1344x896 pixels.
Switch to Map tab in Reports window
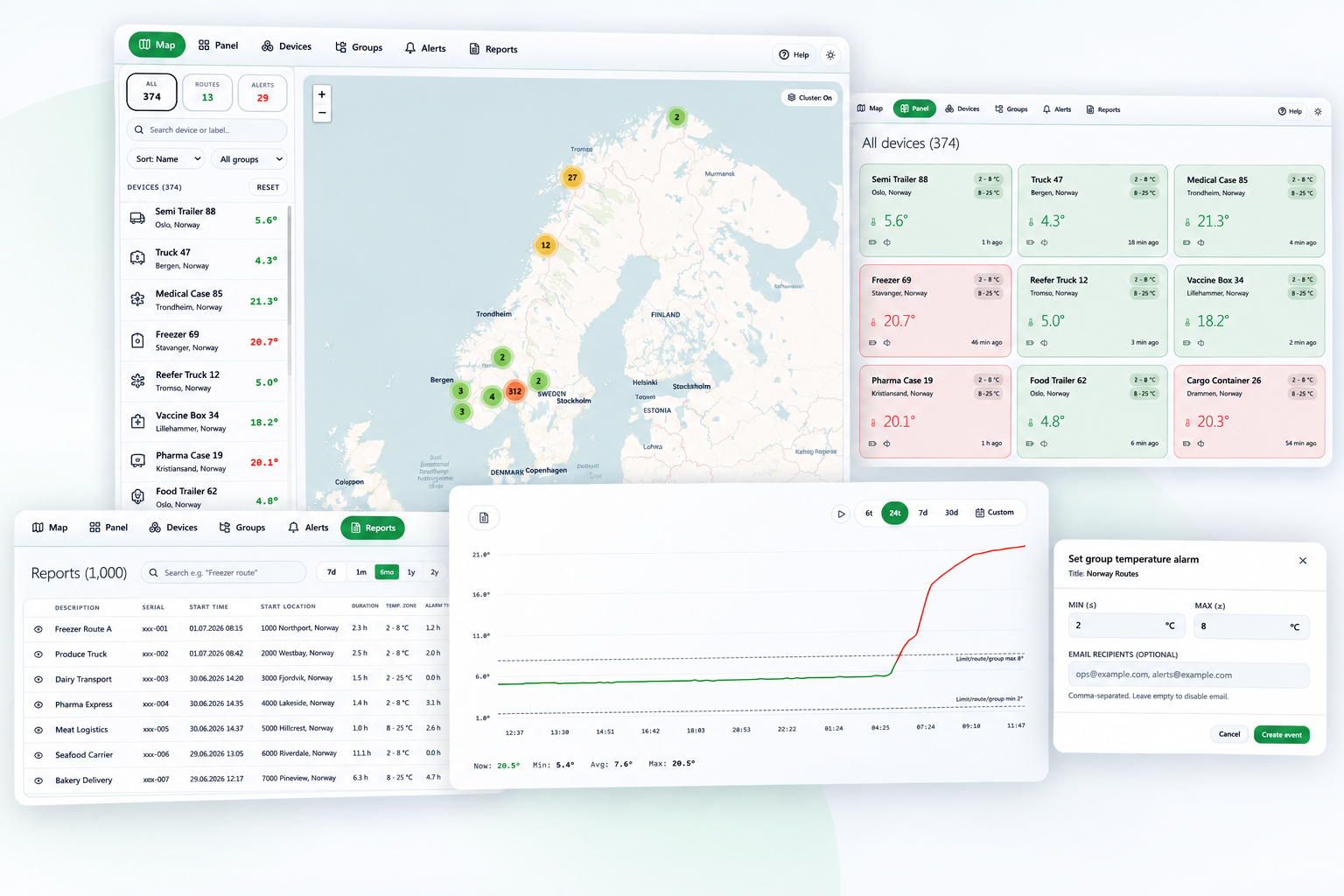[50, 528]
